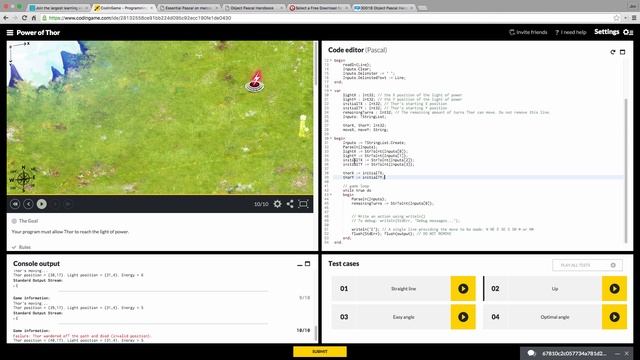Share the replay via the share icon
The width and height of the screenshot is (640, 360).
[290, 204]
